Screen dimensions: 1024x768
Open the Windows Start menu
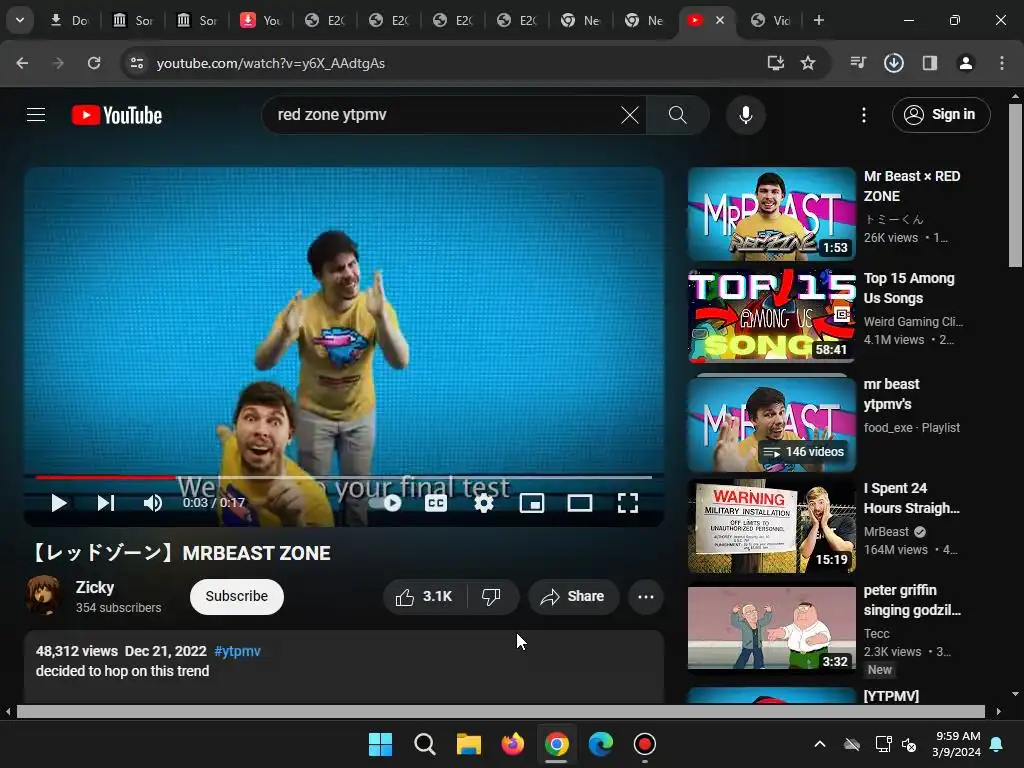pos(380,744)
